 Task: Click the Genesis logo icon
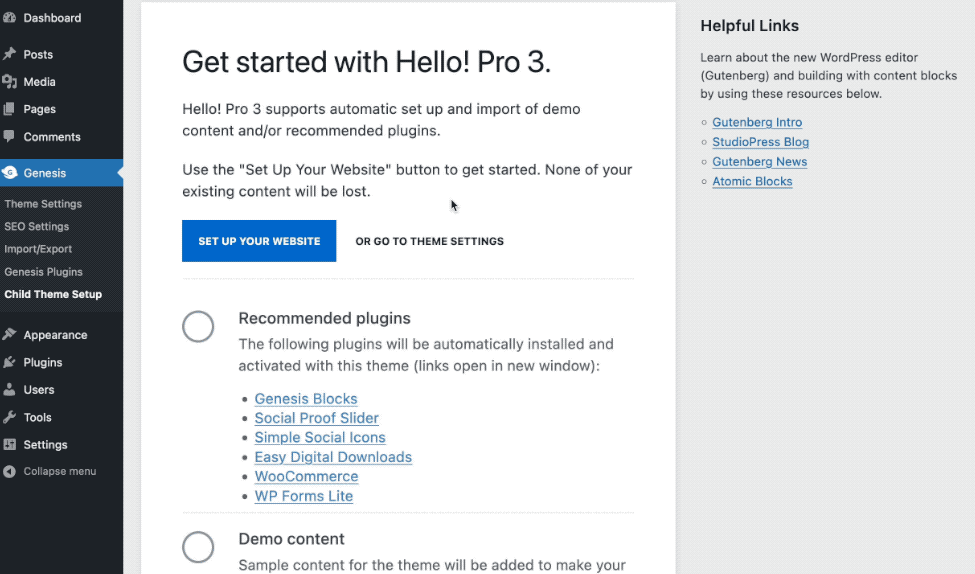point(9,172)
